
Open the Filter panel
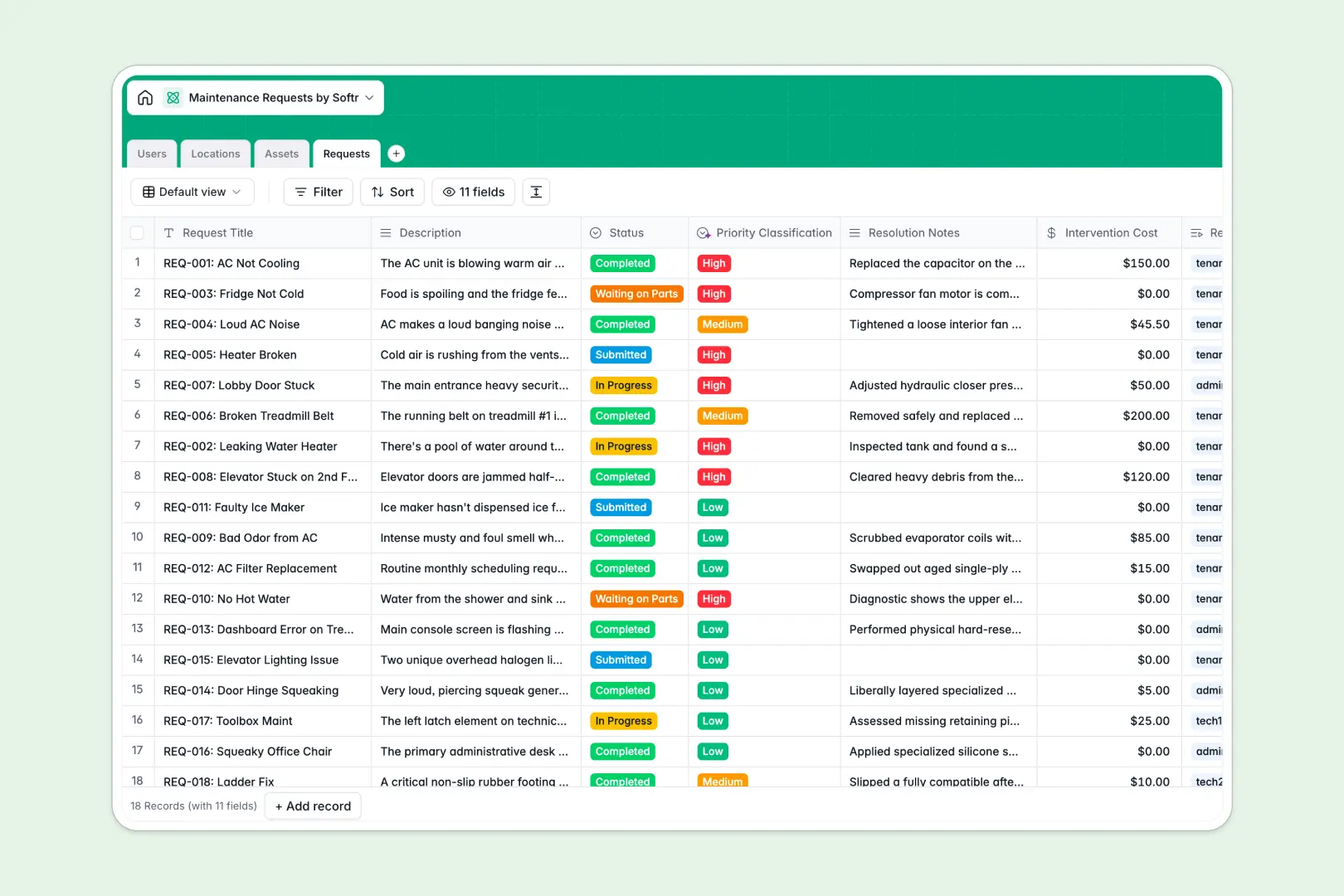click(318, 192)
